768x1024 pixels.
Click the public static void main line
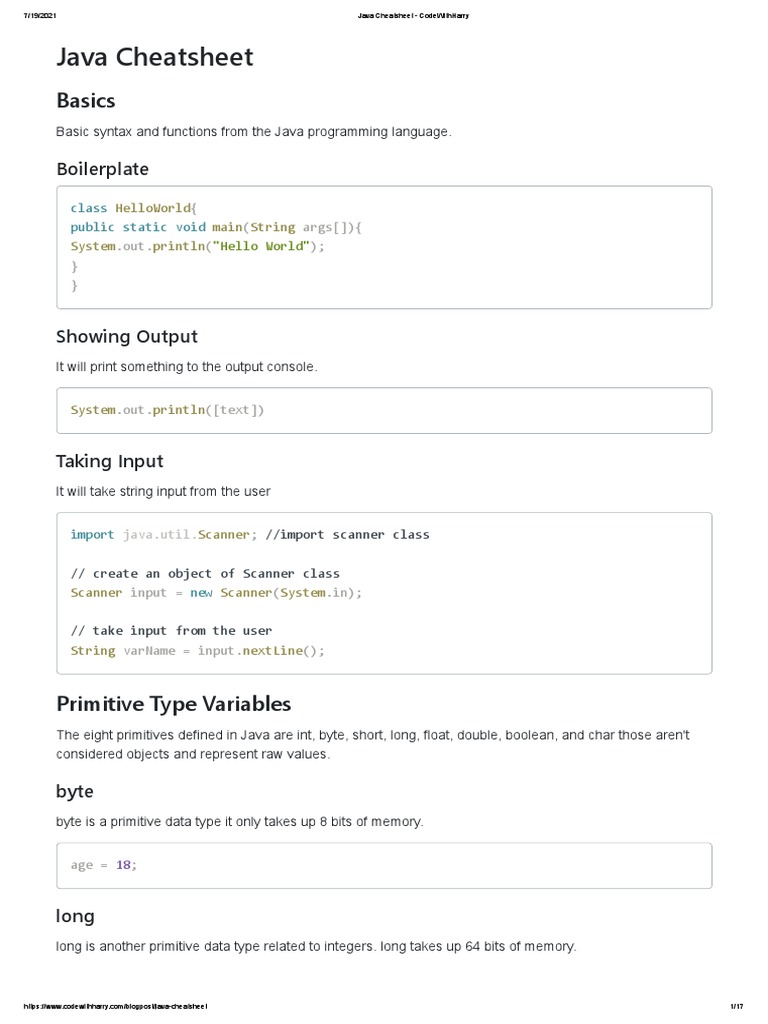(216, 227)
